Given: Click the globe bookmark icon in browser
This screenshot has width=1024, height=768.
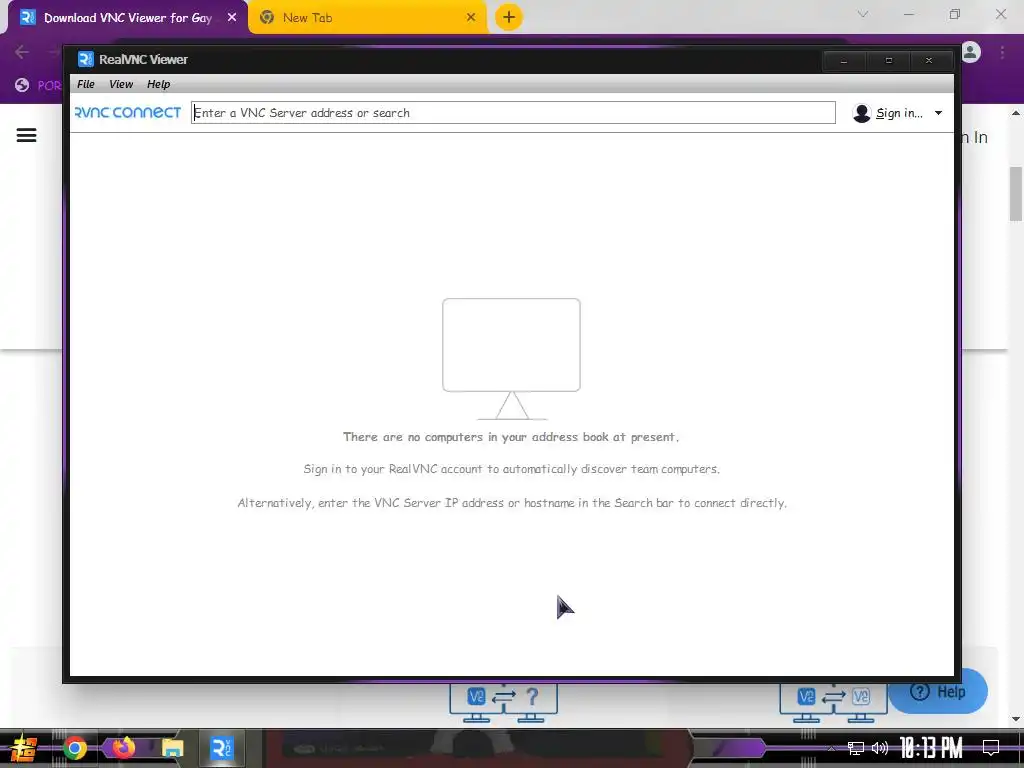Looking at the screenshot, I should pos(22,86).
